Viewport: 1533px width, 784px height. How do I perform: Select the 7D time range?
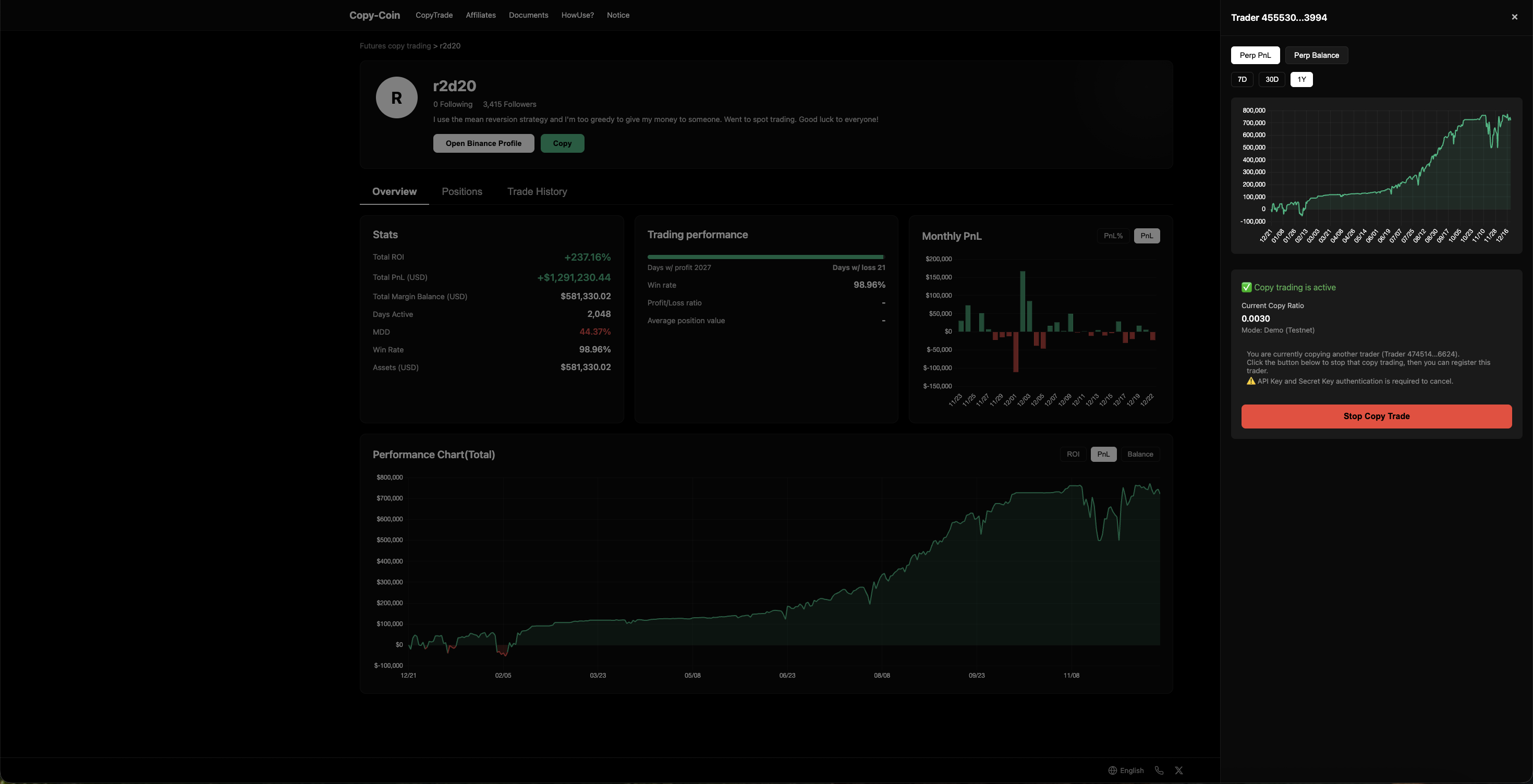pyautogui.click(x=1242, y=79)
